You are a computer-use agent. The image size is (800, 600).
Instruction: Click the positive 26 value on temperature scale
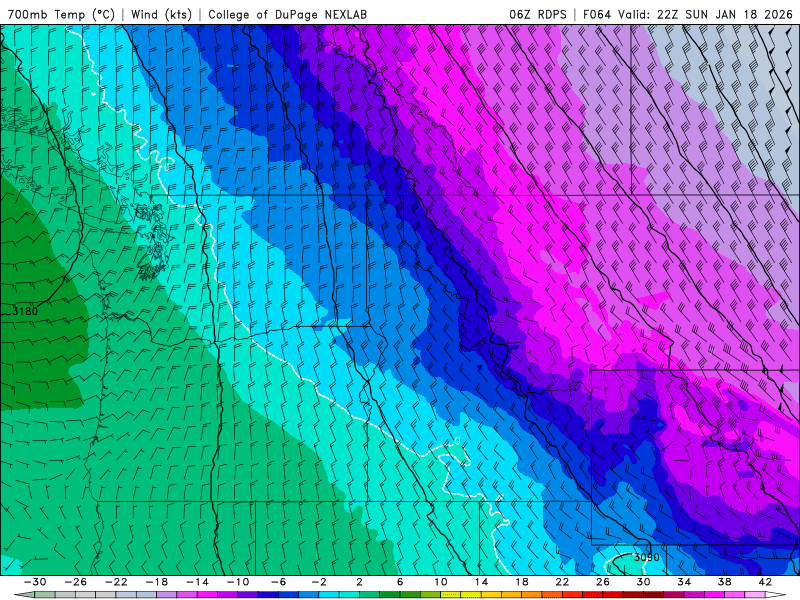point(603,582)
